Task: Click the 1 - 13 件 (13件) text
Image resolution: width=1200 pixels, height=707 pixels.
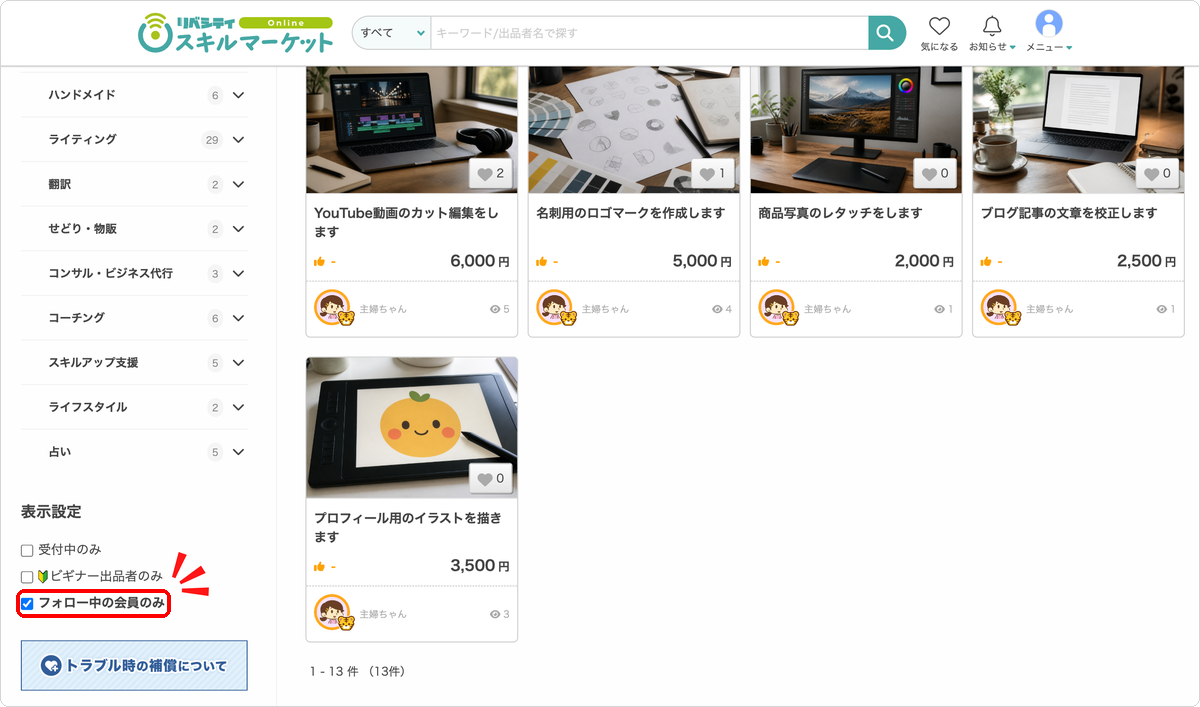Action: (357, 671)
